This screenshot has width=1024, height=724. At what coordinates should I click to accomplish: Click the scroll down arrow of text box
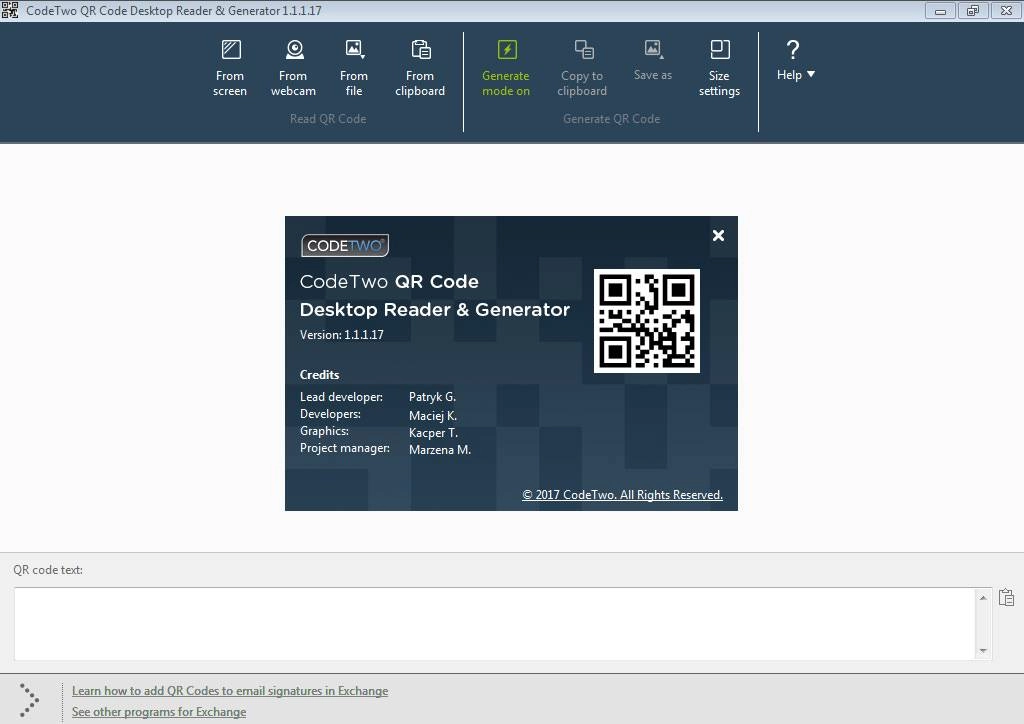(x=983, y=651)
